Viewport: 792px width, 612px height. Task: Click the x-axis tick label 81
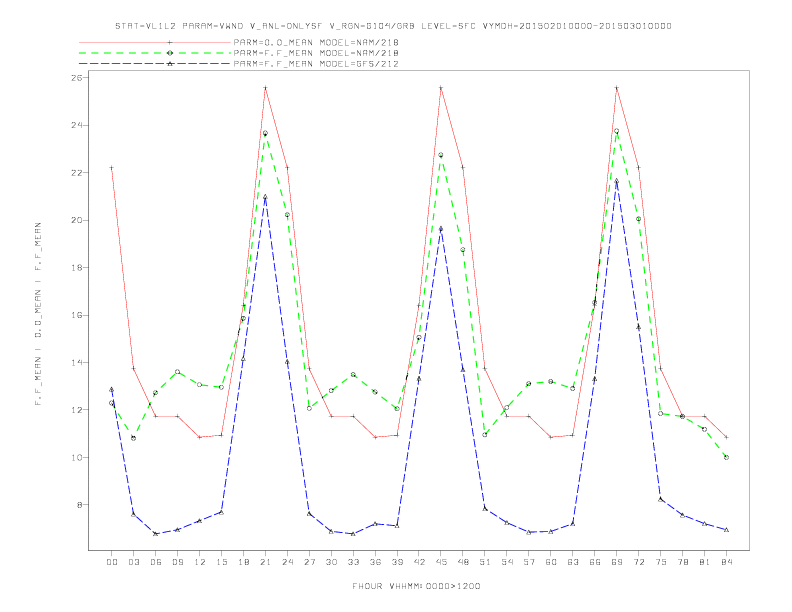click(x=705, y=562)
